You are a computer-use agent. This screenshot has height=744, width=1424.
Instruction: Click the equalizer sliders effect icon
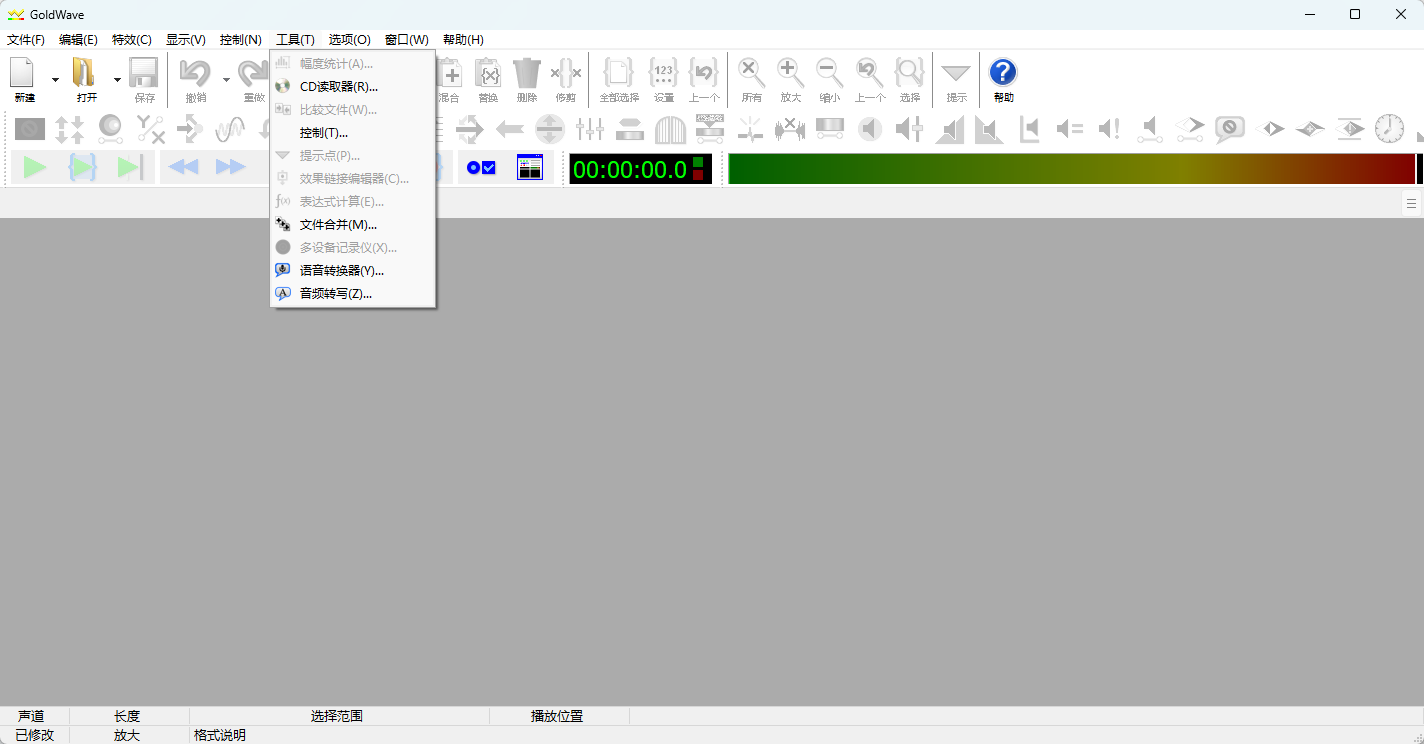tap(590, 128)
